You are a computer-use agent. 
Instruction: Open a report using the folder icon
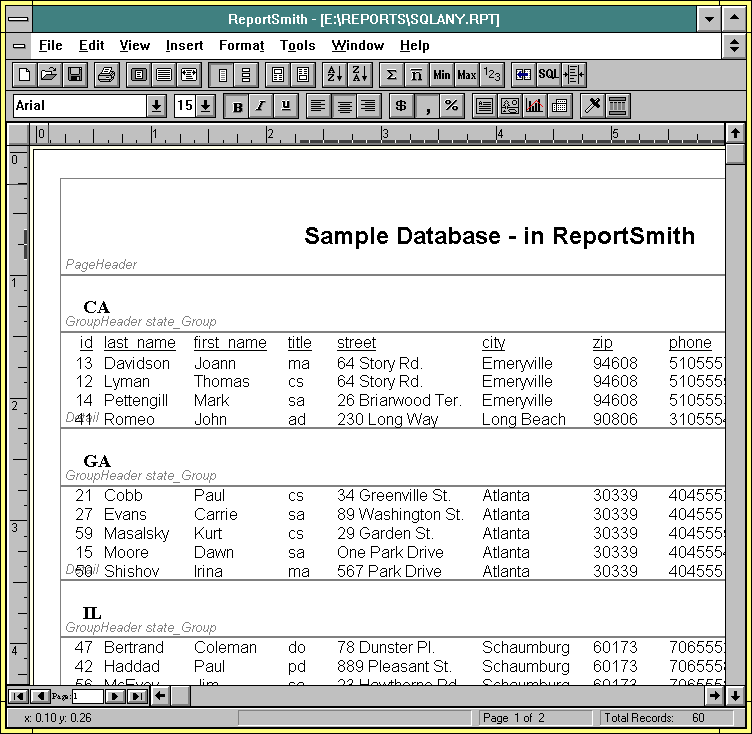point(49,75)
